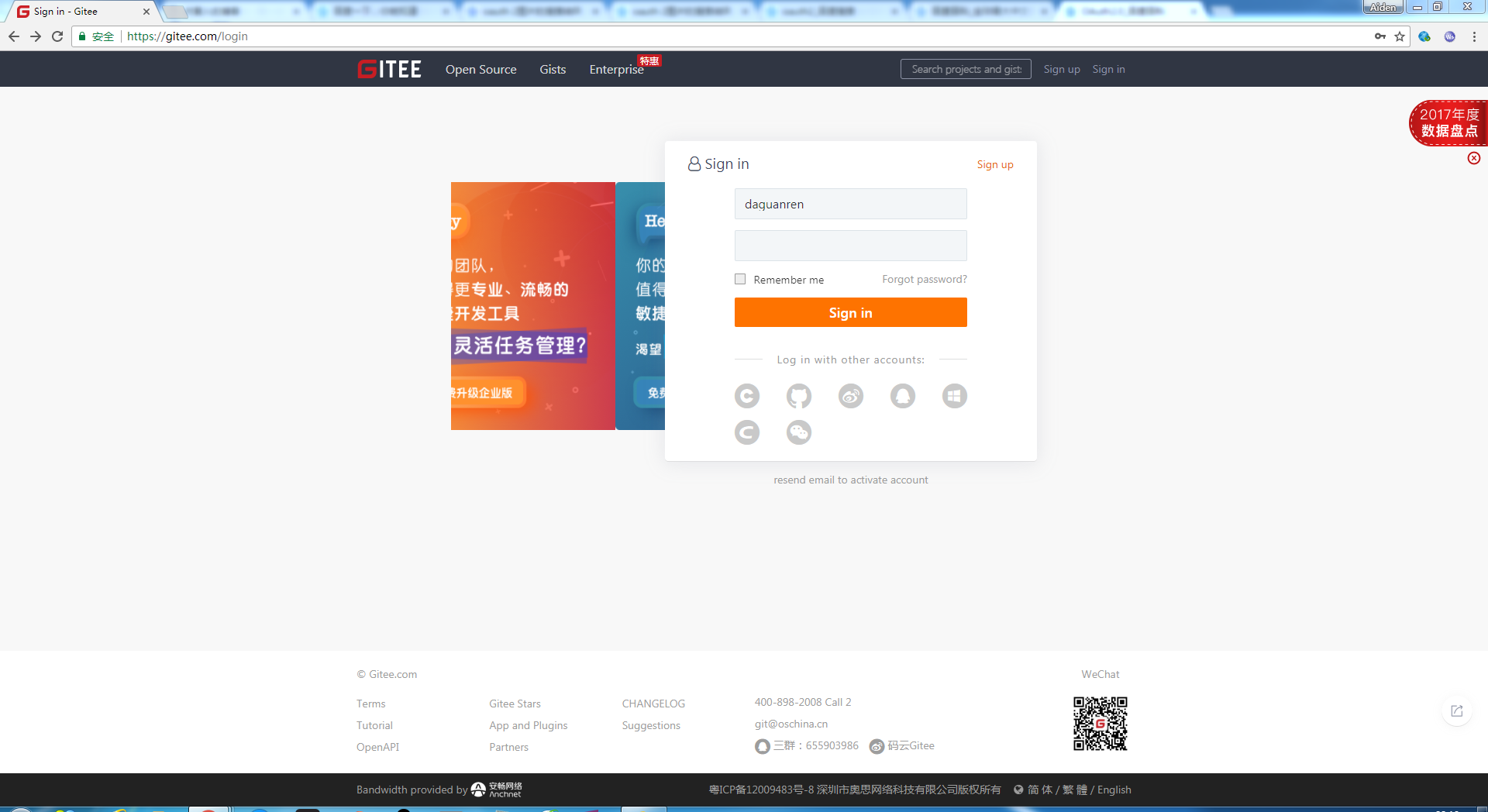1488x812 pixels.
Task: Open the Partners footer link
Action: pos(508,747)
